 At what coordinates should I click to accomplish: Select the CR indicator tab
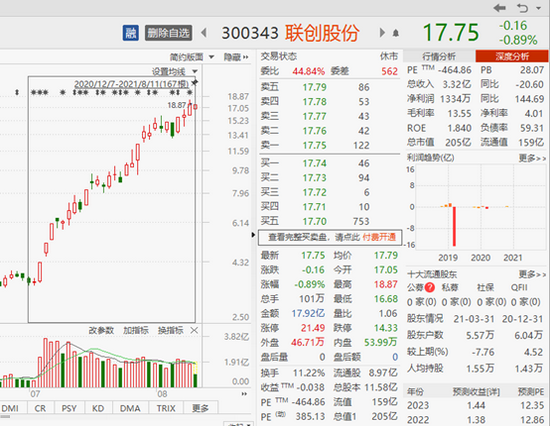(40, 408)
